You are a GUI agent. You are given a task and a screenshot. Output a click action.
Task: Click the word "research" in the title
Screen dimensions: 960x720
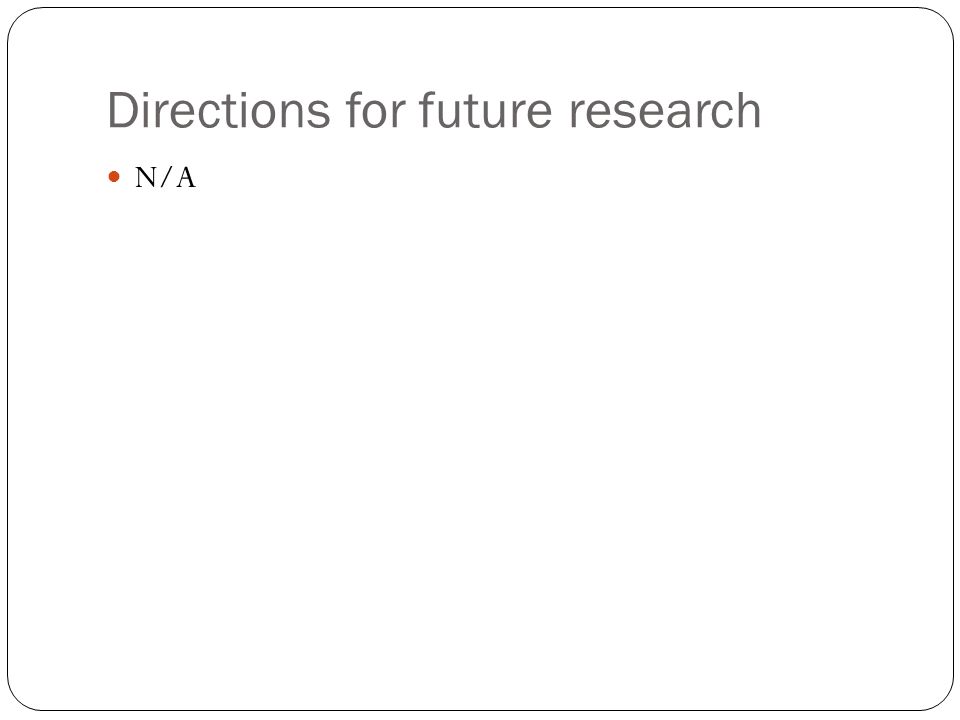(665, 111)
